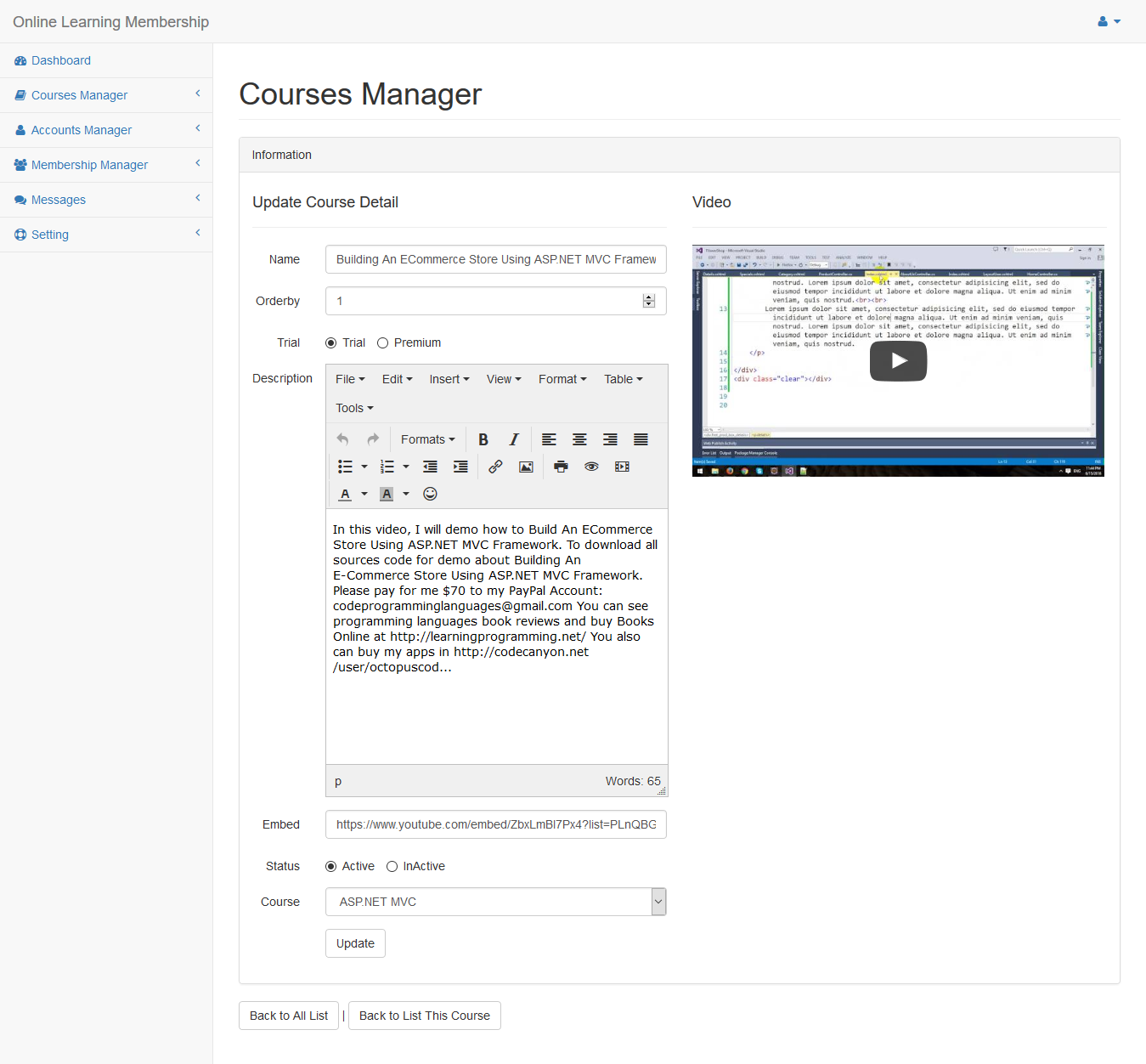Open the Table menu in the editor
The image size is (1146, 1064).
(623, 379)
